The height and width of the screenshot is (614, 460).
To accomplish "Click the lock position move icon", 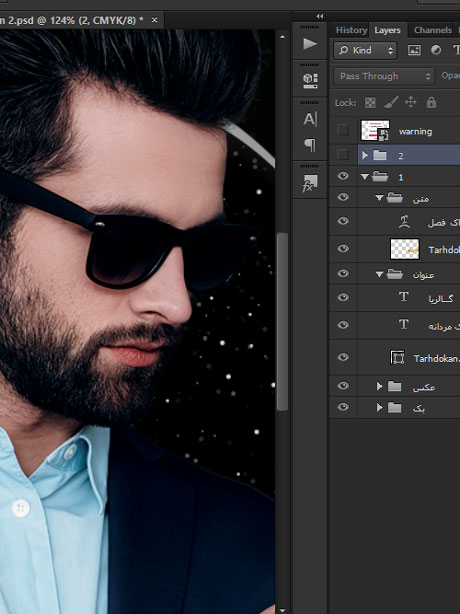I will click(x=411, y=103).
